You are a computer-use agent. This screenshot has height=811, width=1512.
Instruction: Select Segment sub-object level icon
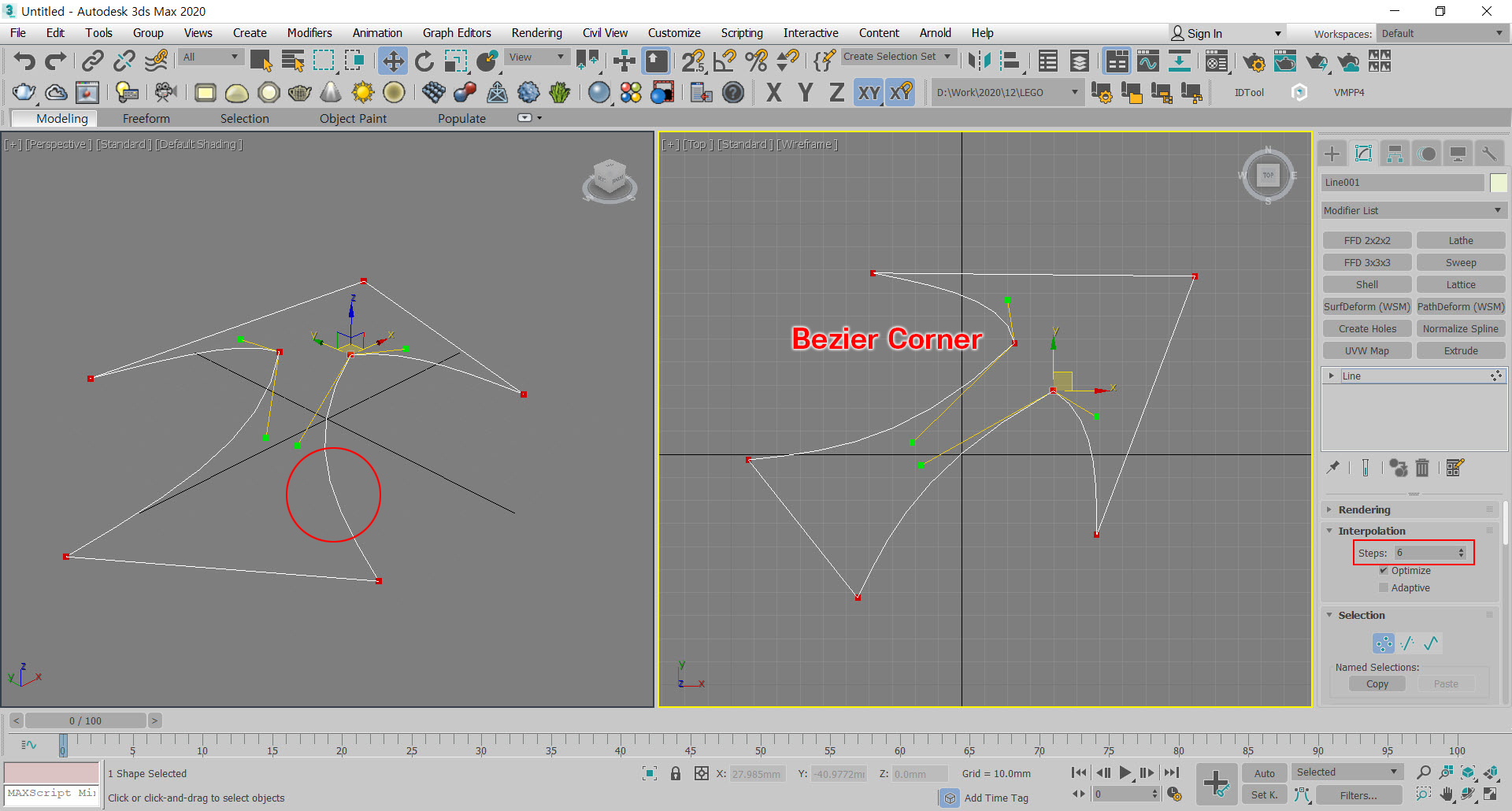pyautogui.click(x=1407, y=643)
